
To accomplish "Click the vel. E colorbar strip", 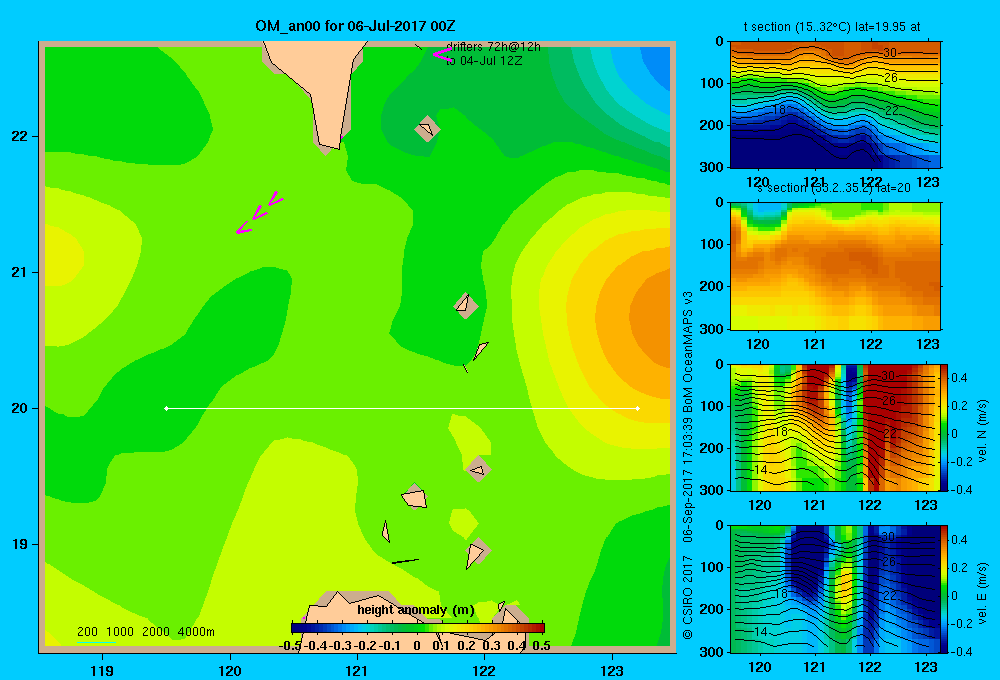I will coord(945,589).
